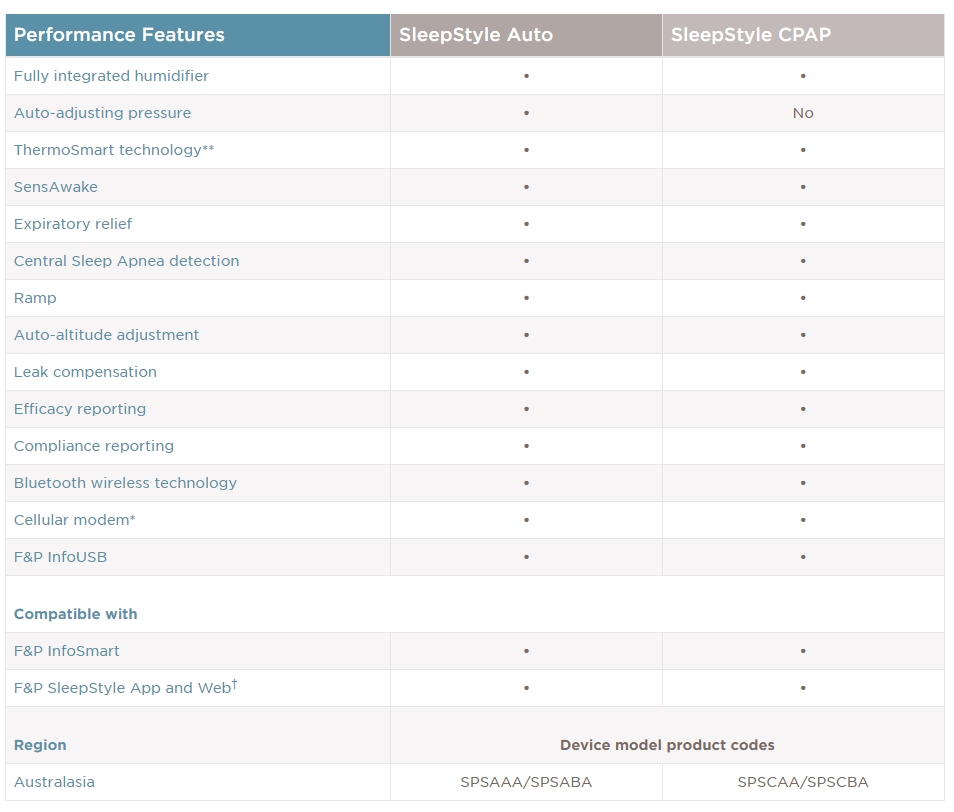
Task: Click the Cellular modem feature label
Action: point(74,520)
